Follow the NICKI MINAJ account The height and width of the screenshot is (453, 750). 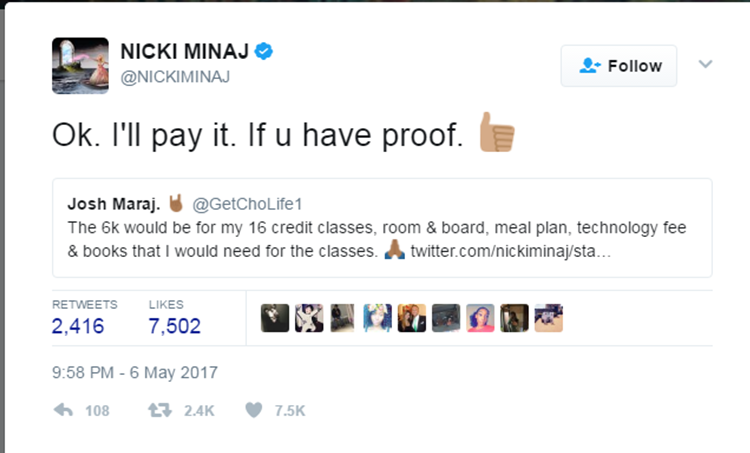coord(618,66)
